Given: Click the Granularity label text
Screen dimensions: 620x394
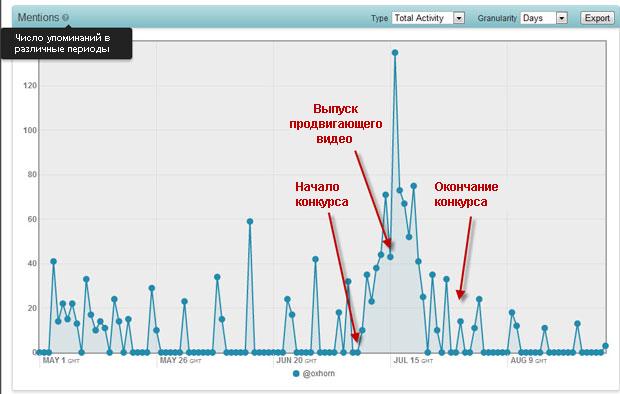Looking at the screenshot, I should (x=497, y=18).
